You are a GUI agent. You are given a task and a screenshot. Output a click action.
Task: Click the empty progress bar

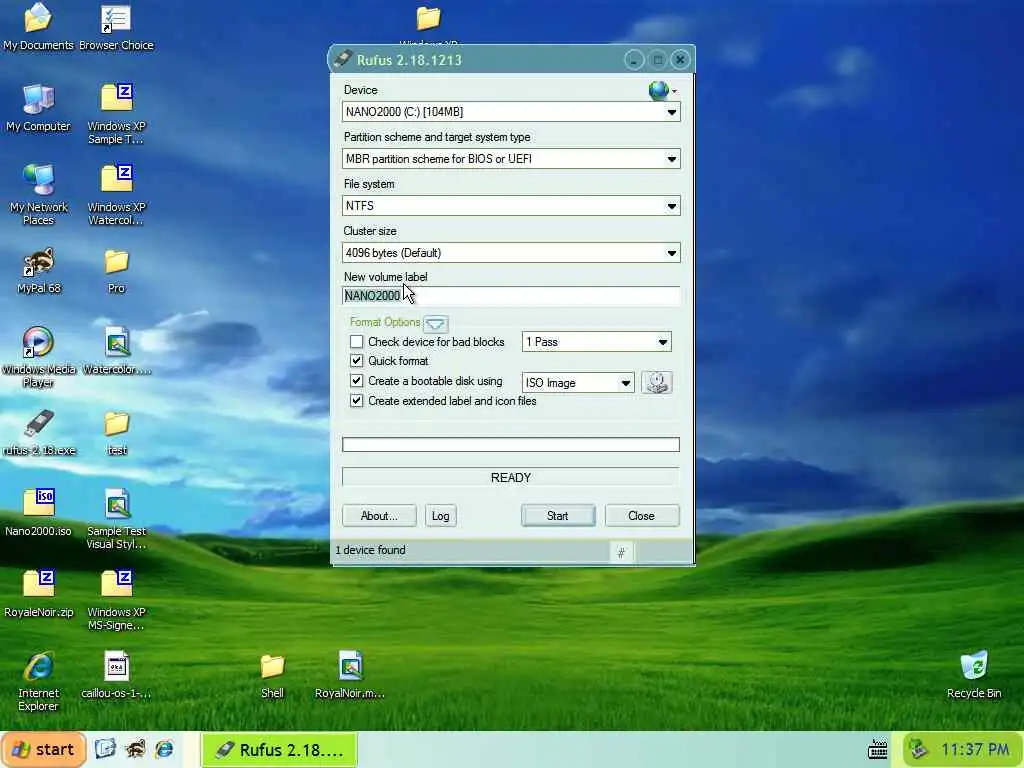pos(511,445)
